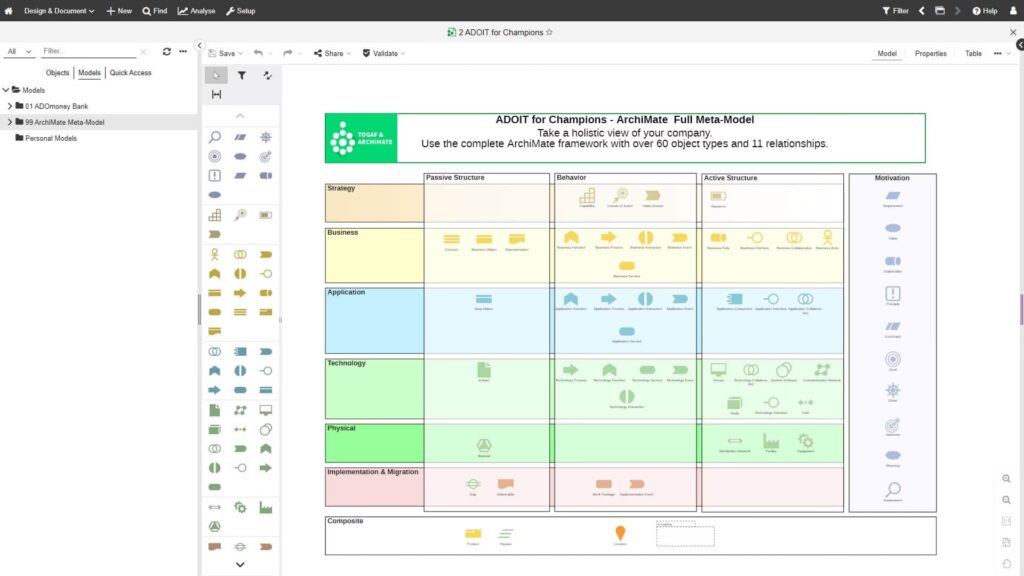Screen dimensions: 1024x576
Task: Click the zoom in magnifier on canvas
Action: (1006, 479)
